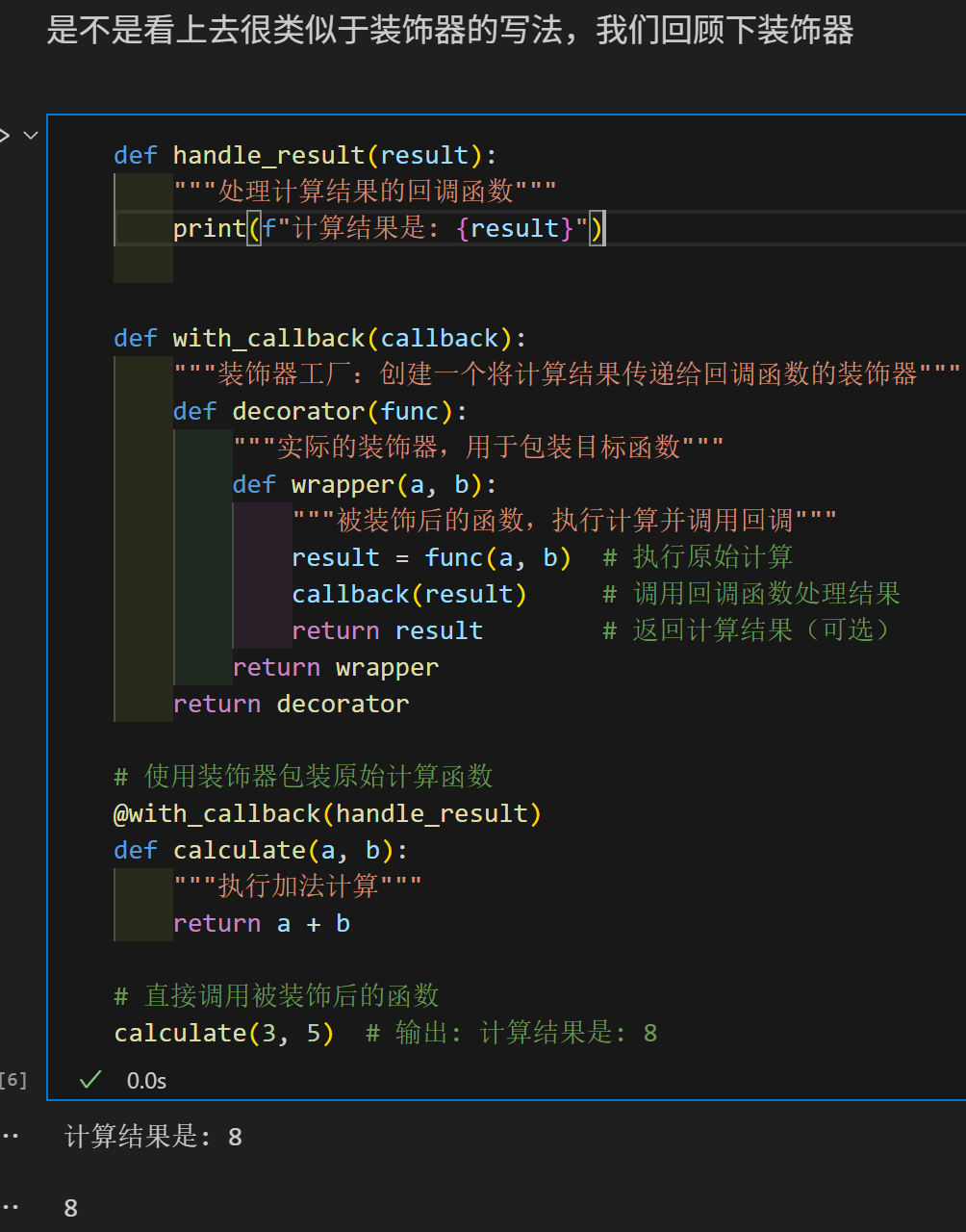Click the 'return a + b' statement
The height and width of the screenshot is (1232, 966).
click(x=262, y=923)
